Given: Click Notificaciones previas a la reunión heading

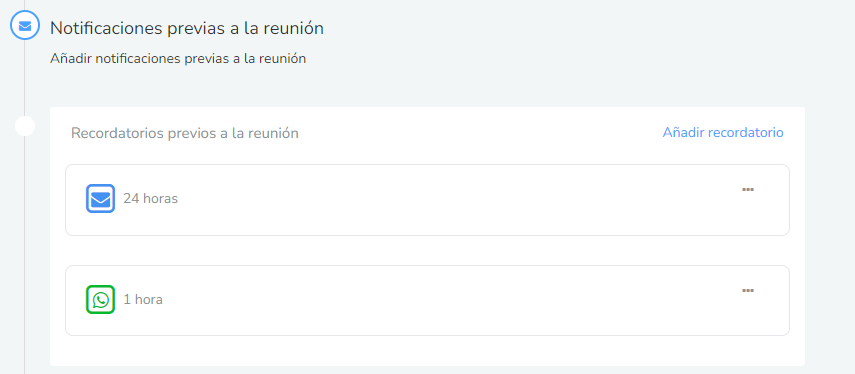Looking at the screenshot, I should click(187, 28).
